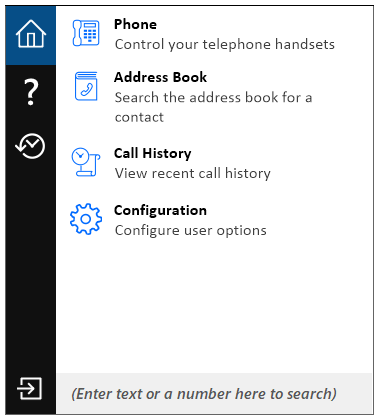This screenshot has height=418, width=378.
Task: Click empty area below Configuration item
Action: click(x=215, y=303)
